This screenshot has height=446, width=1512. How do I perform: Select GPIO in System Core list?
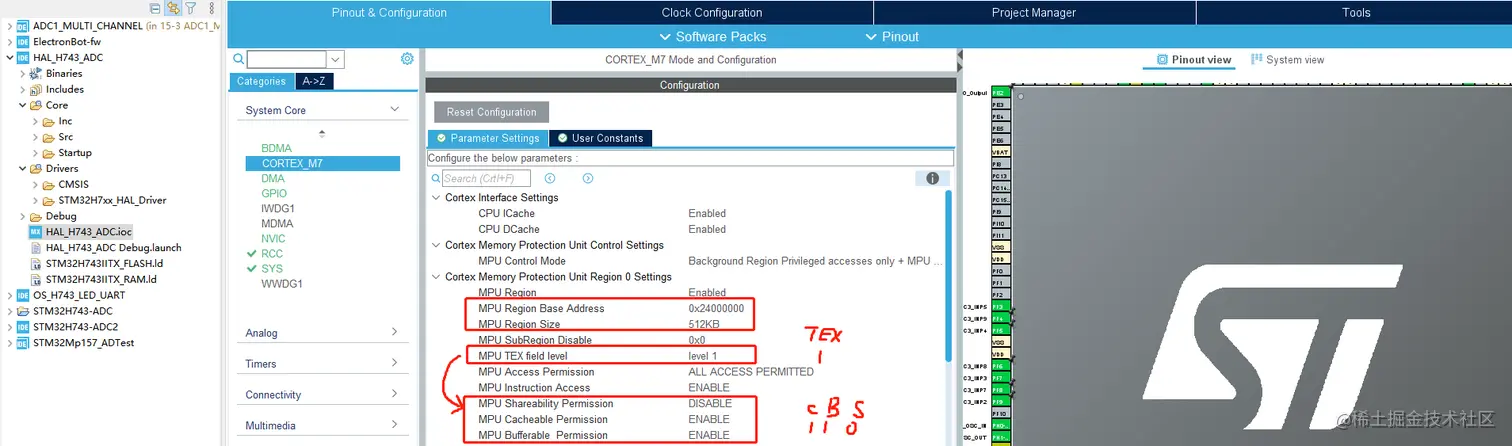[x=274, y=193]
